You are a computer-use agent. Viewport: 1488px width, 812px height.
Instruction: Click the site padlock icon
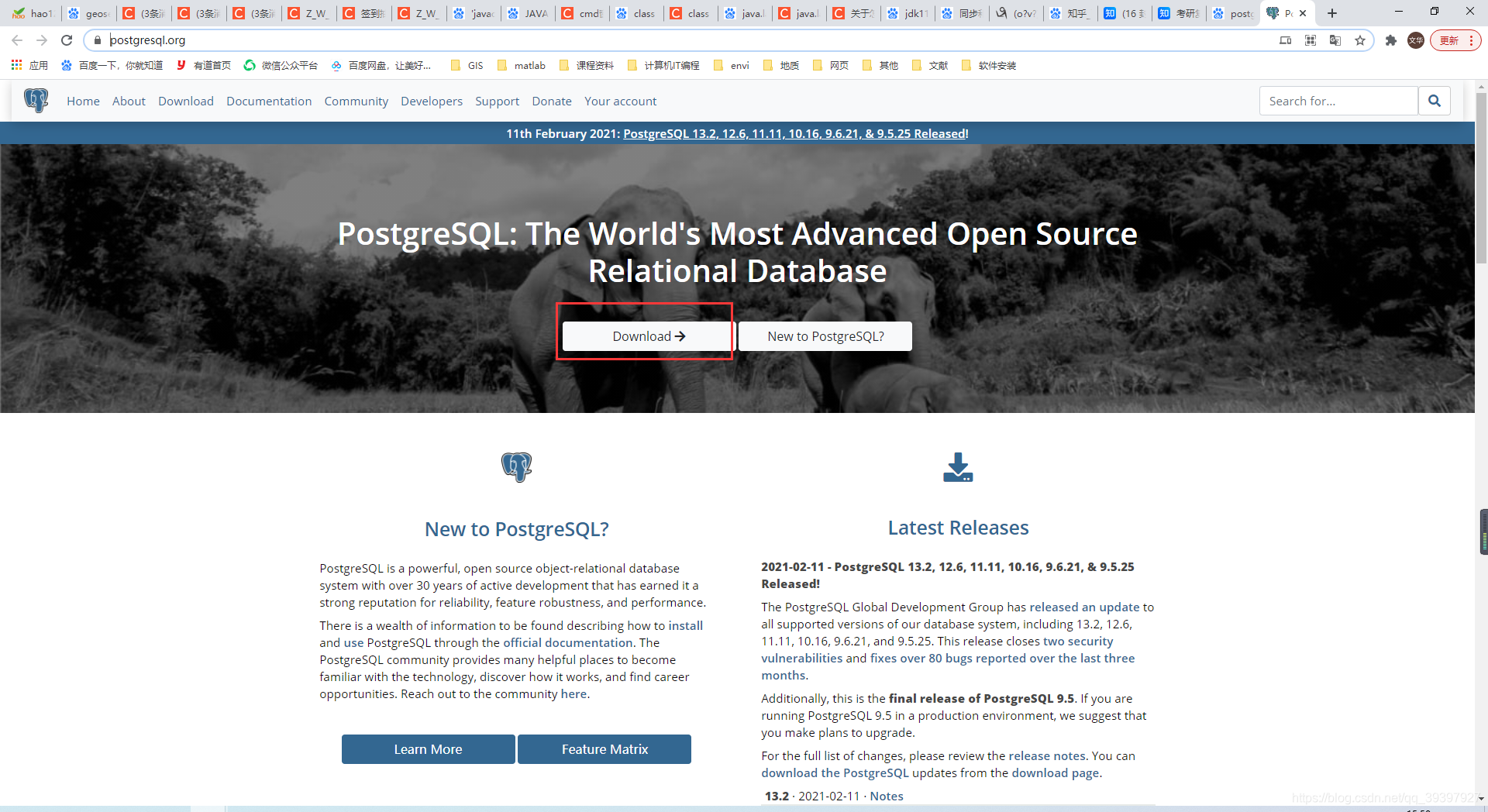98,40
